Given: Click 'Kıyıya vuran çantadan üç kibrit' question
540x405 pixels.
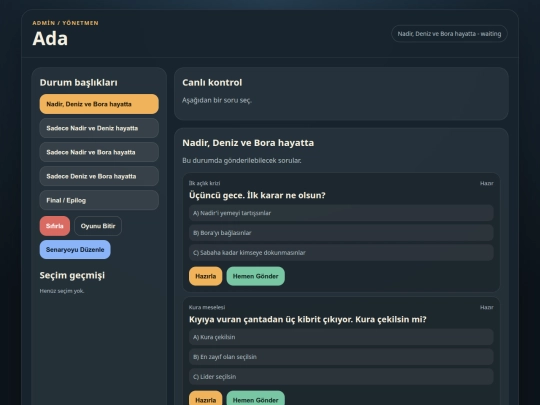Looking at the screenshot, I should 308,319.
